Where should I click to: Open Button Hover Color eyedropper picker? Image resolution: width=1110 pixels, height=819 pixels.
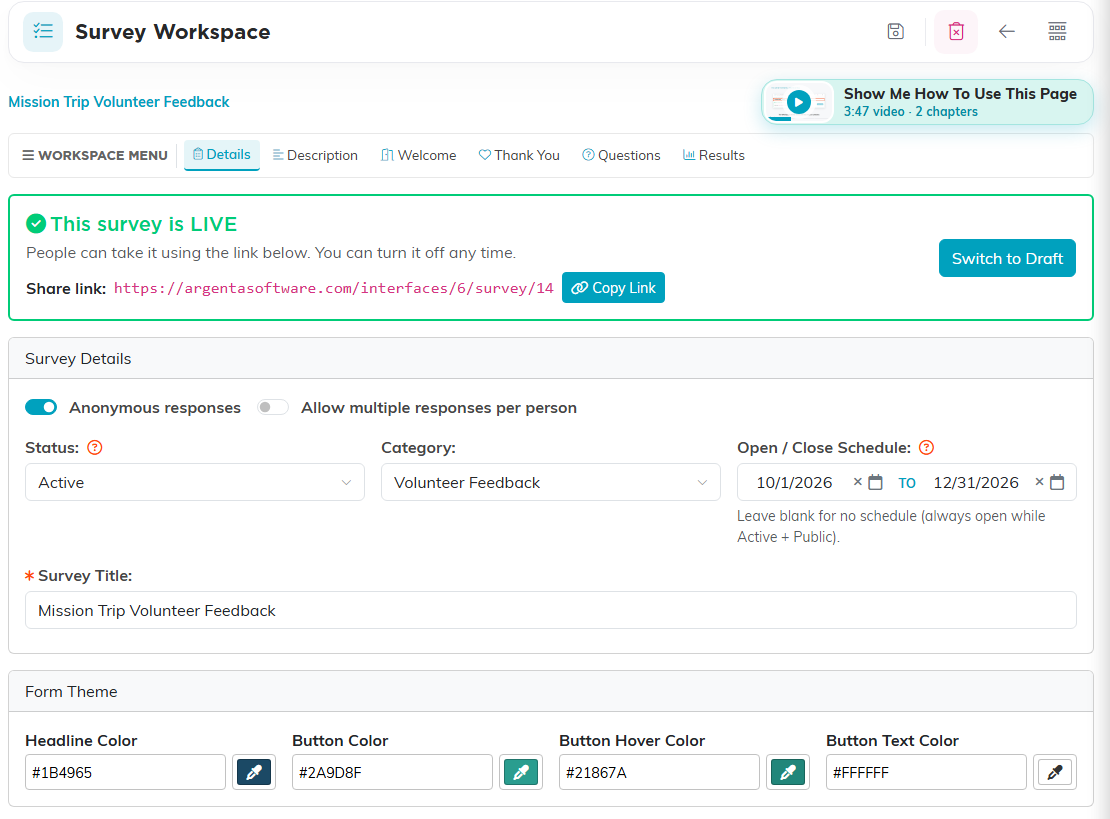click(x=788, y=772)
